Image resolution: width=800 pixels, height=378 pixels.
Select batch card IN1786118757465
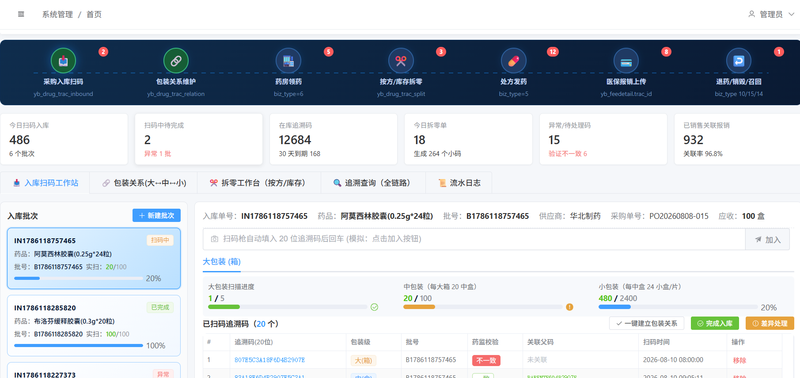coord(94,258)
